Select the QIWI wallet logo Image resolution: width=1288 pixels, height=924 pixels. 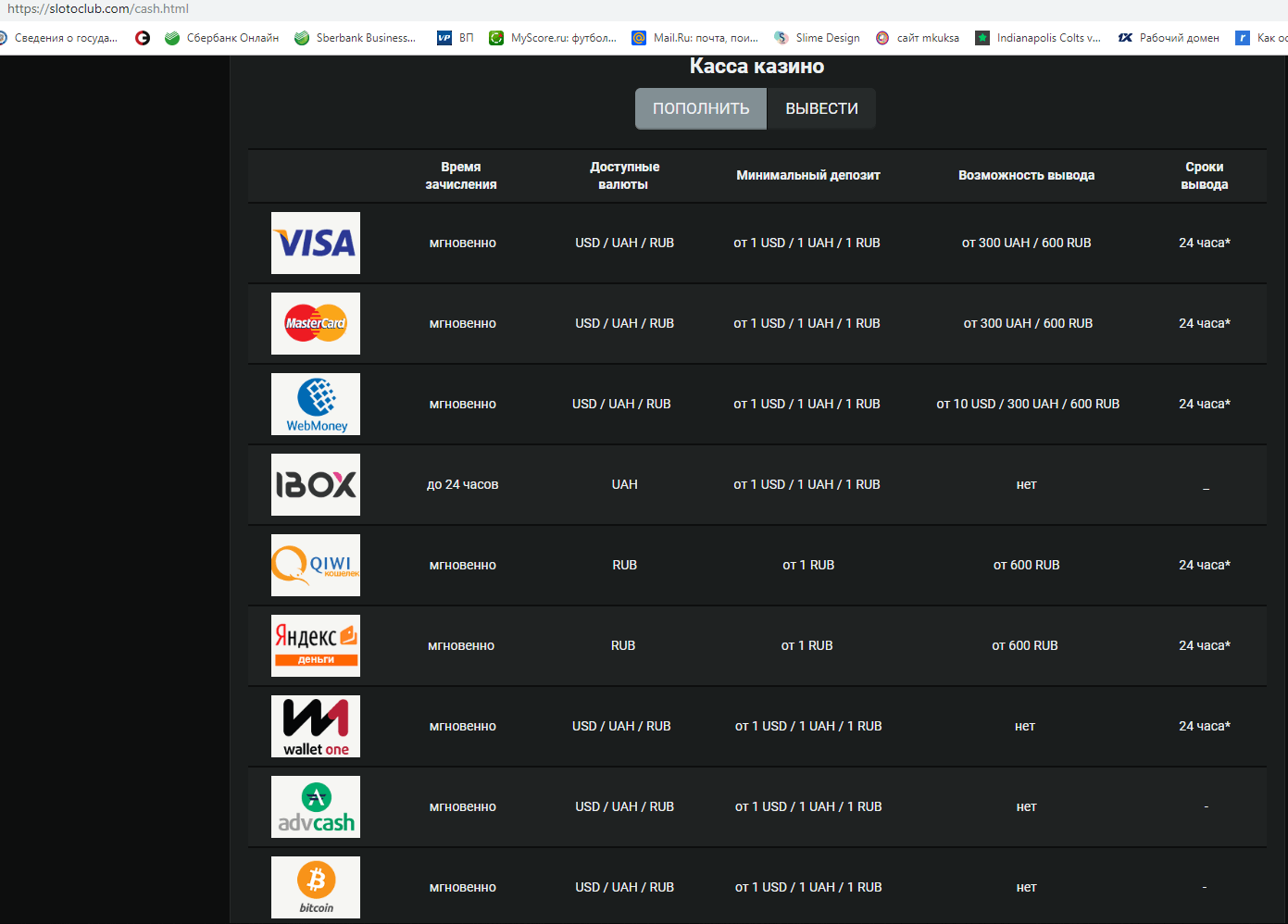(316, 565)
